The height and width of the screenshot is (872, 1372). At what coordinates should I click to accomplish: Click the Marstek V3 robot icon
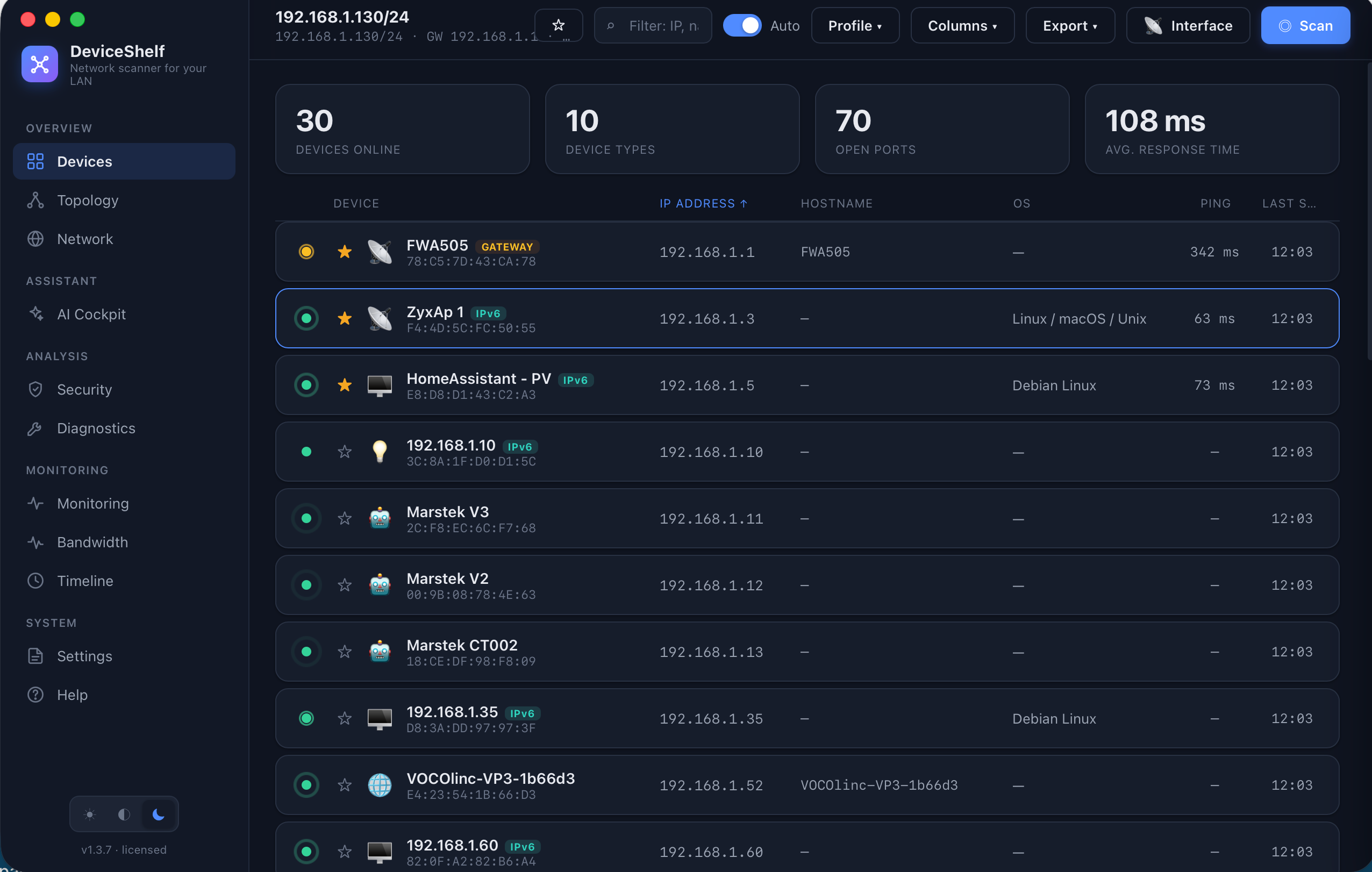pyautogui.click(x=380, y=519)
